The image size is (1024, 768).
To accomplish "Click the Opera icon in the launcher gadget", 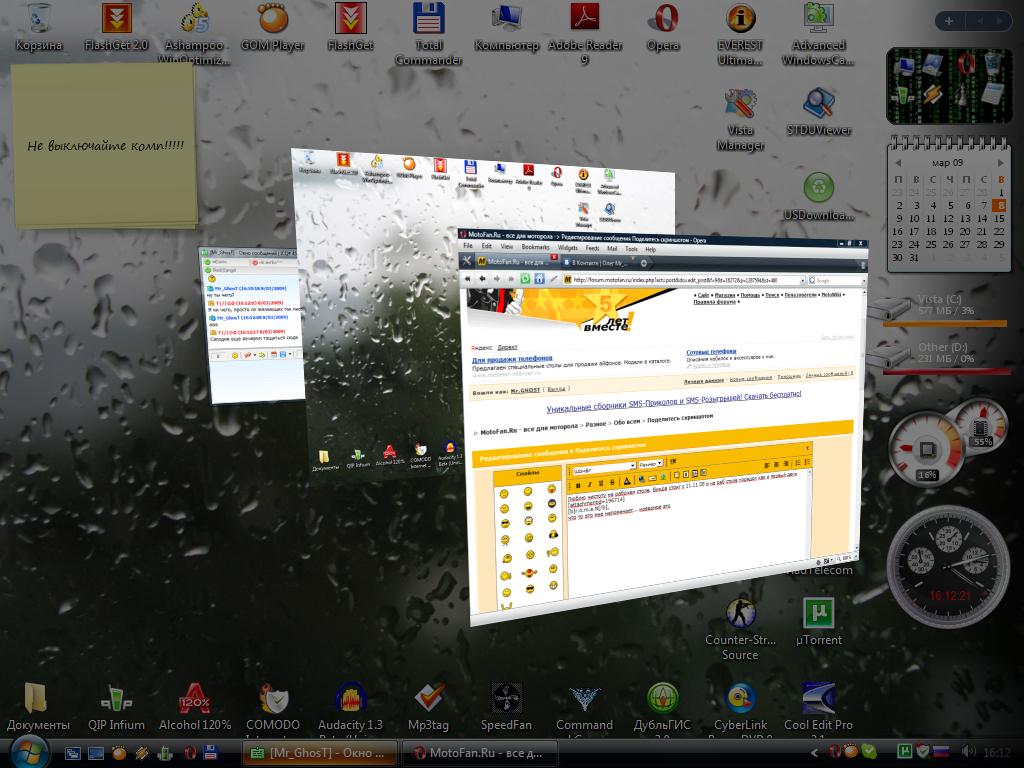I will tap(965, 65).
